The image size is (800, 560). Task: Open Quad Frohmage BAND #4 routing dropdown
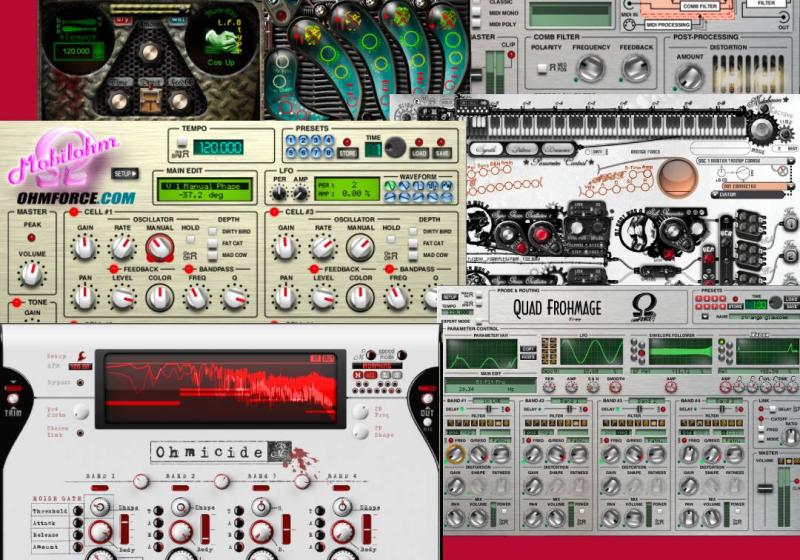coord(724,401)
